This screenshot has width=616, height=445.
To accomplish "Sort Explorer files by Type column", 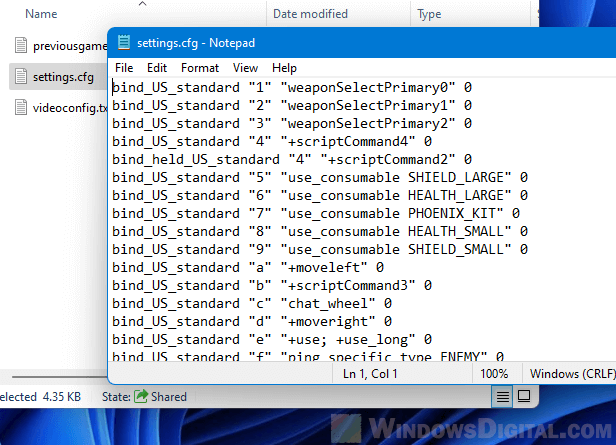I will [429, 14].
